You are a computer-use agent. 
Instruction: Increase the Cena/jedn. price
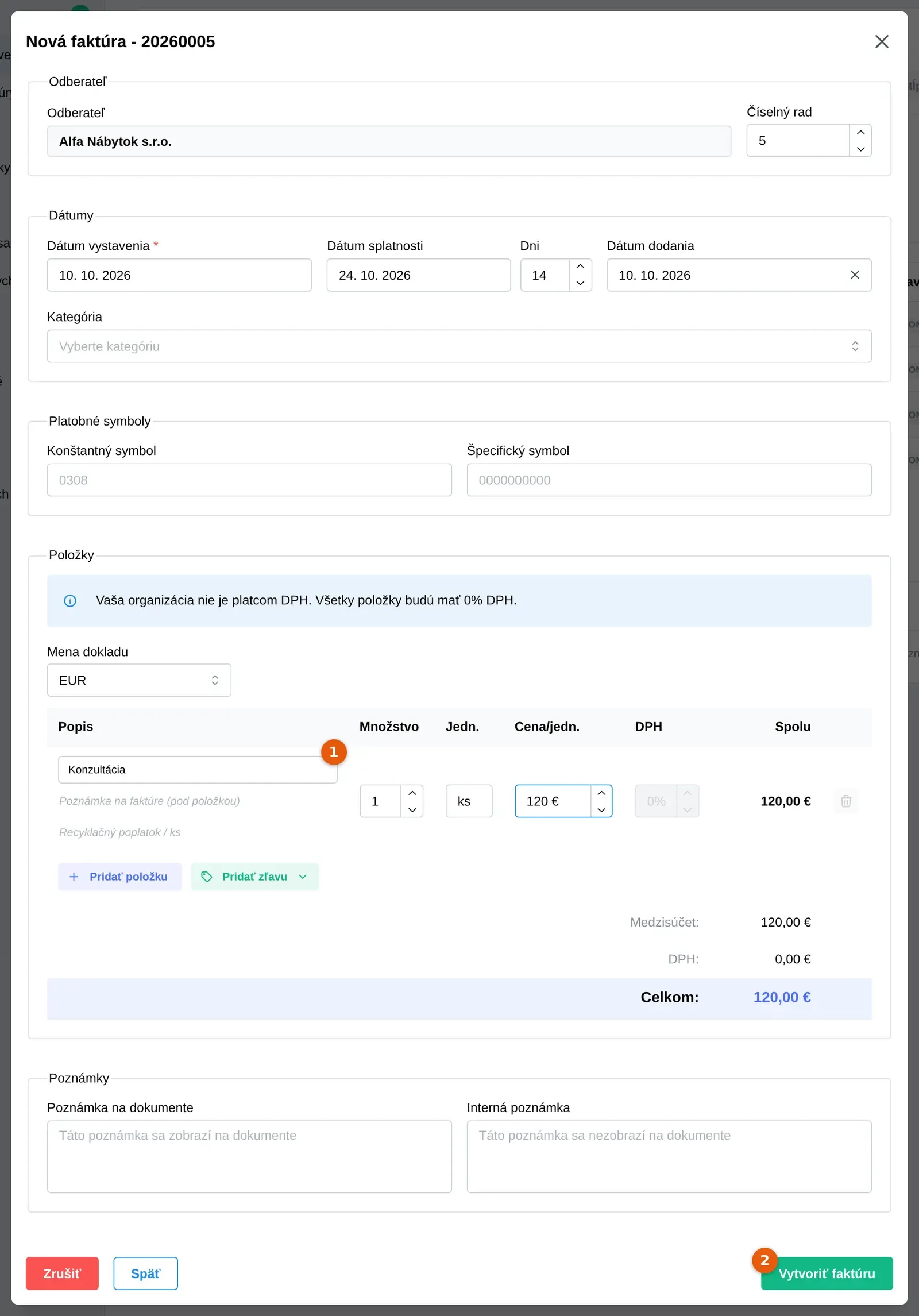(601, 793)
